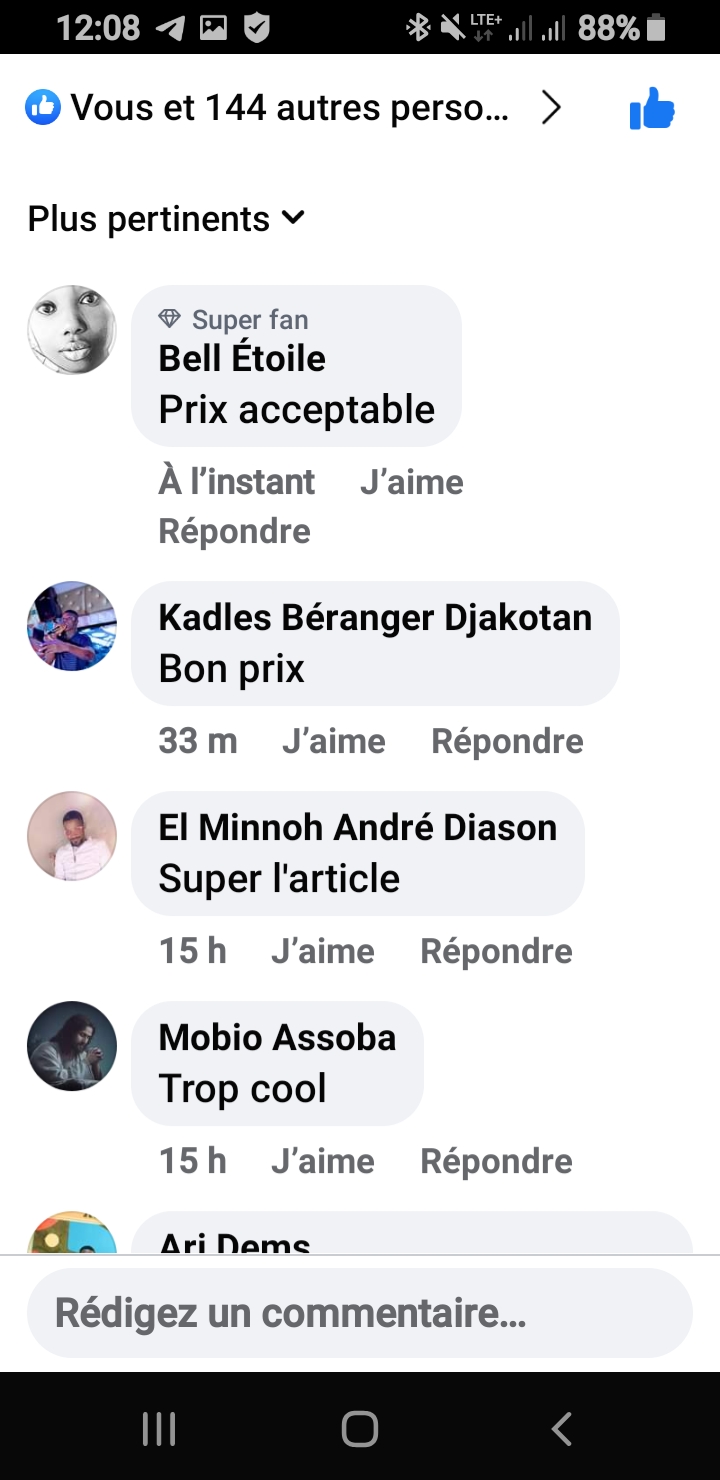This screenshot has width=720, height=1480.
Task: Tap the small like reaction icon
Action: point(43,107)
